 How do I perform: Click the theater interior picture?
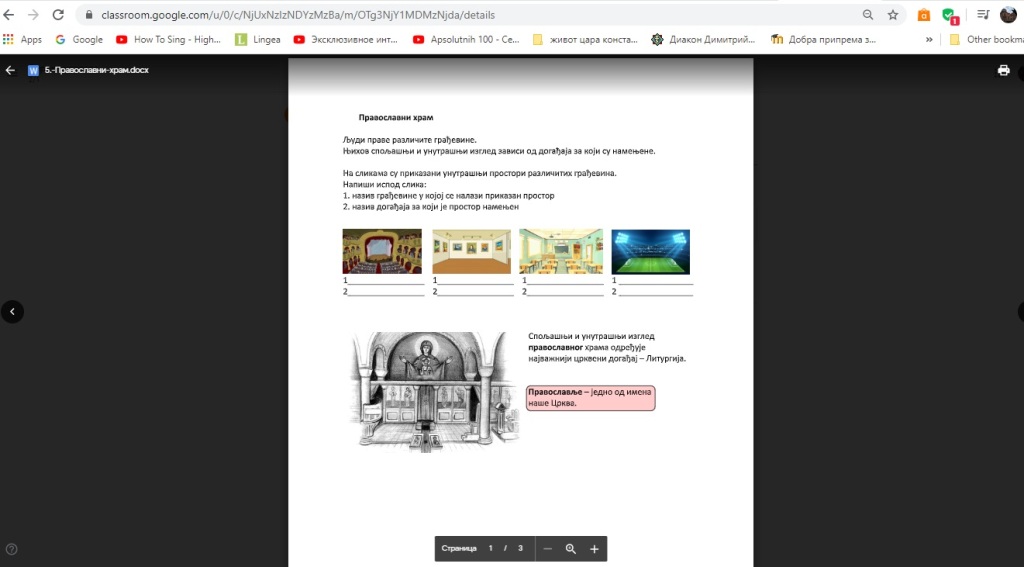point(382,251)
